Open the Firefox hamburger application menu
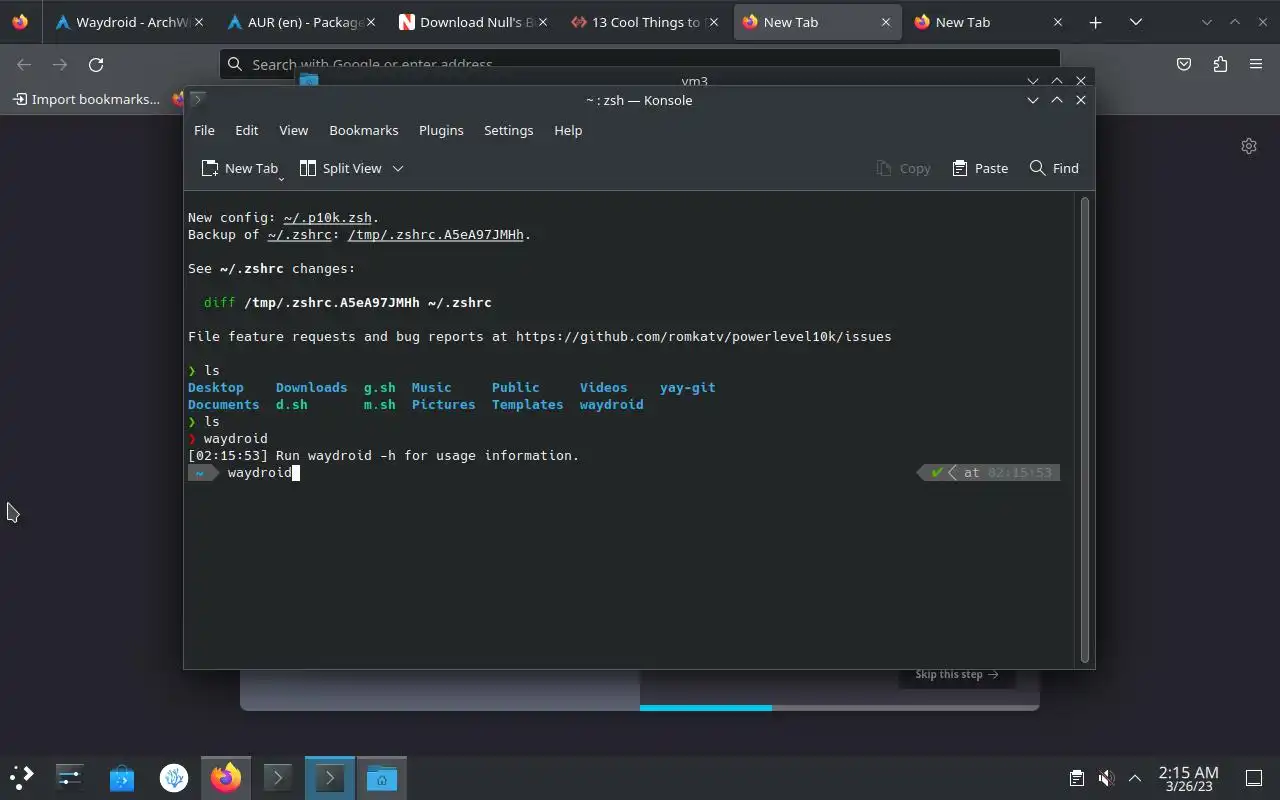The height and width of the screenshot is (800, 1280). pos(1256,64)
